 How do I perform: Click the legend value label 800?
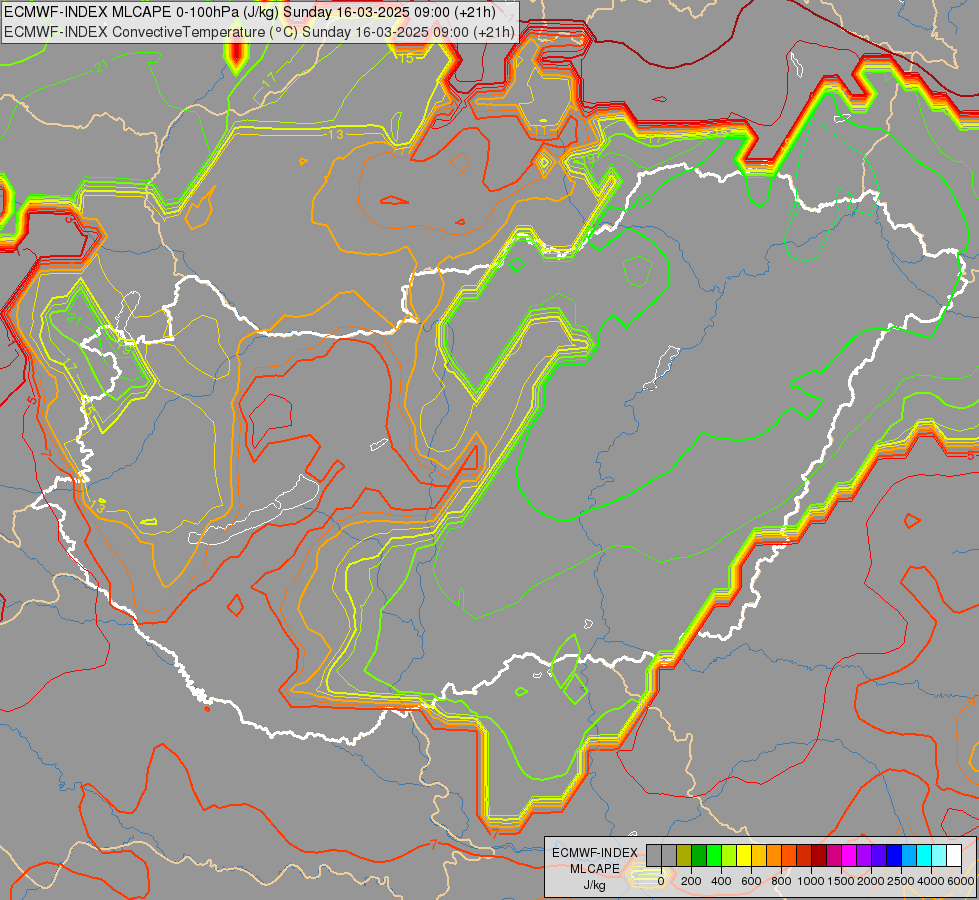tap(781, 881)
